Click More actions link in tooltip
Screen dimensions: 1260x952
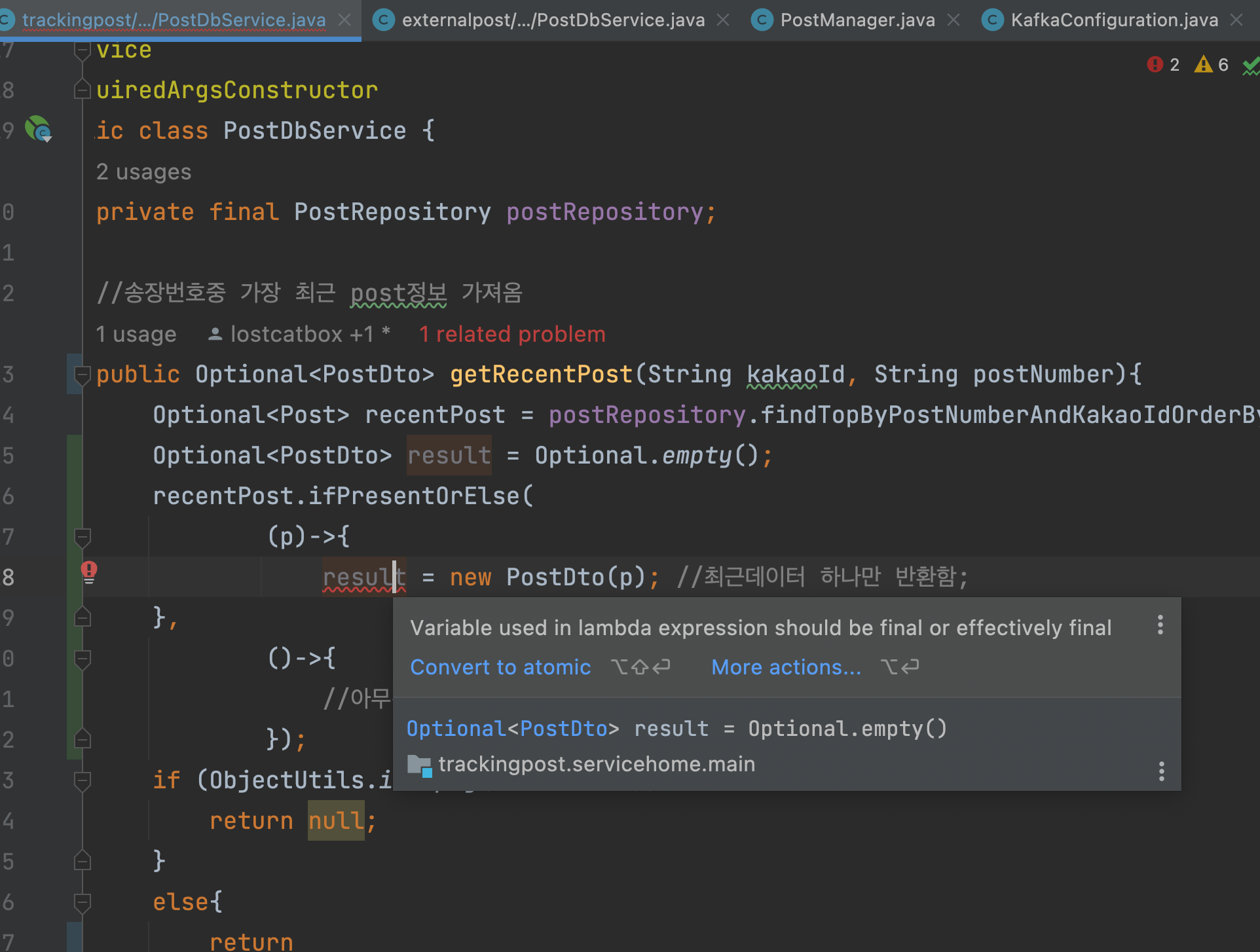click(786, 667)
